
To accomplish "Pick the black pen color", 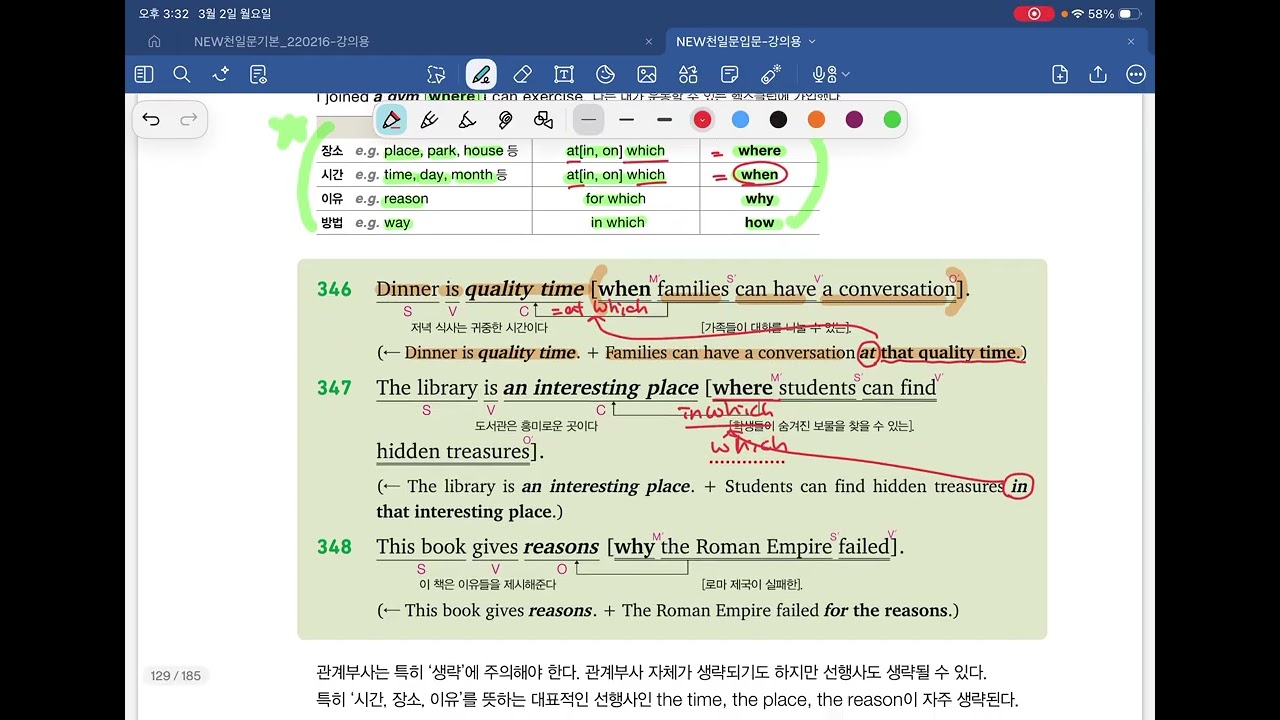I will pyautogui.click(x=778, y=120).
